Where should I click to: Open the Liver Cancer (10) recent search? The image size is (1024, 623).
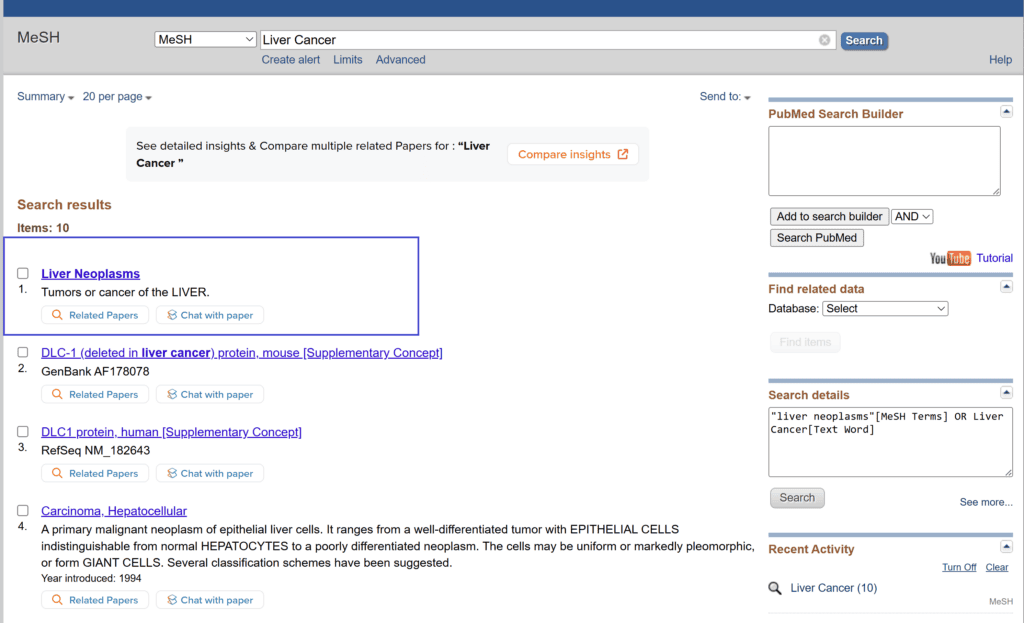[833, 588]
